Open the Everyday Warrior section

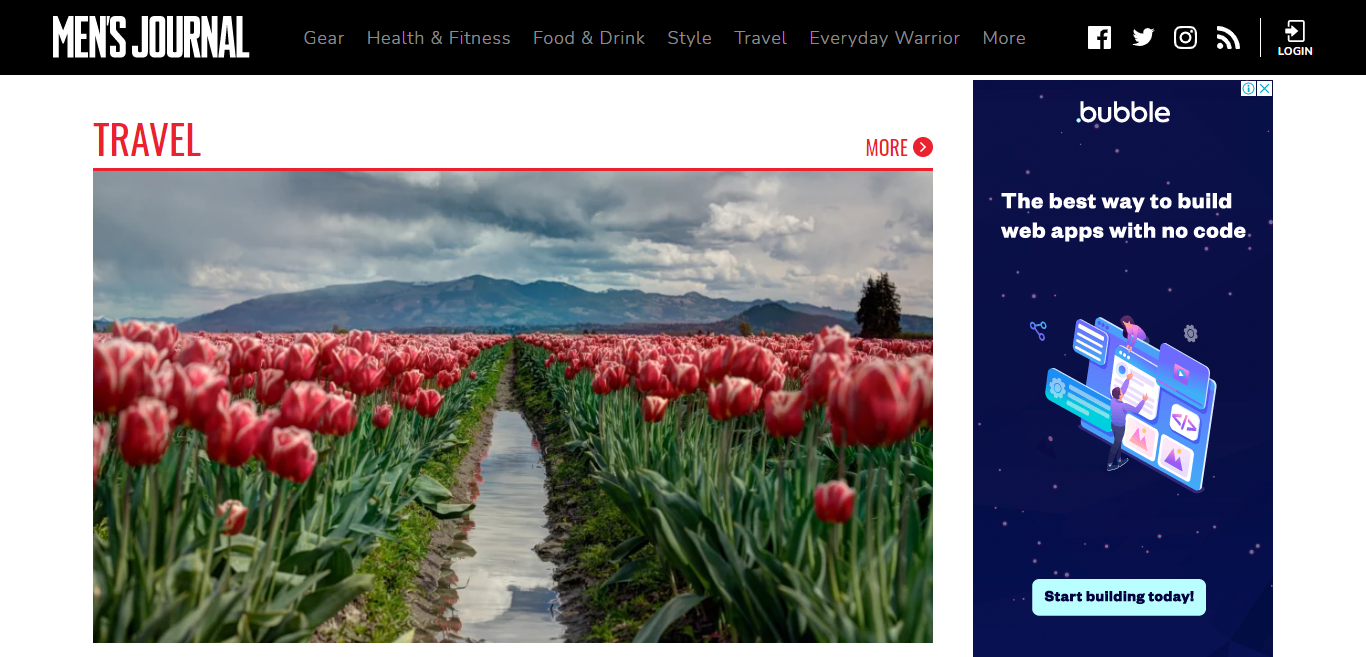(x=884, y=38)
